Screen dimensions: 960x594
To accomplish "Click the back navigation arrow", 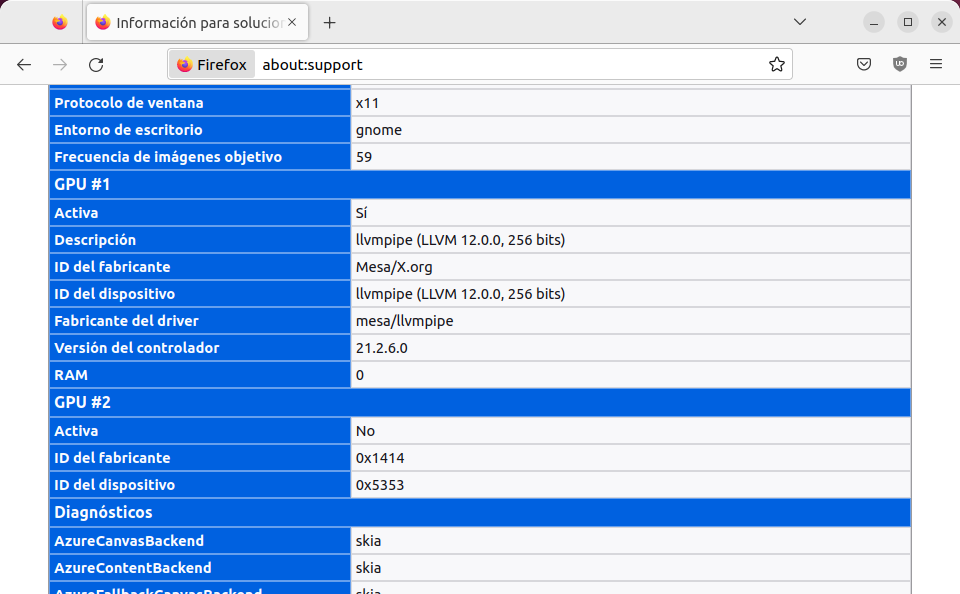I will 24,64.
